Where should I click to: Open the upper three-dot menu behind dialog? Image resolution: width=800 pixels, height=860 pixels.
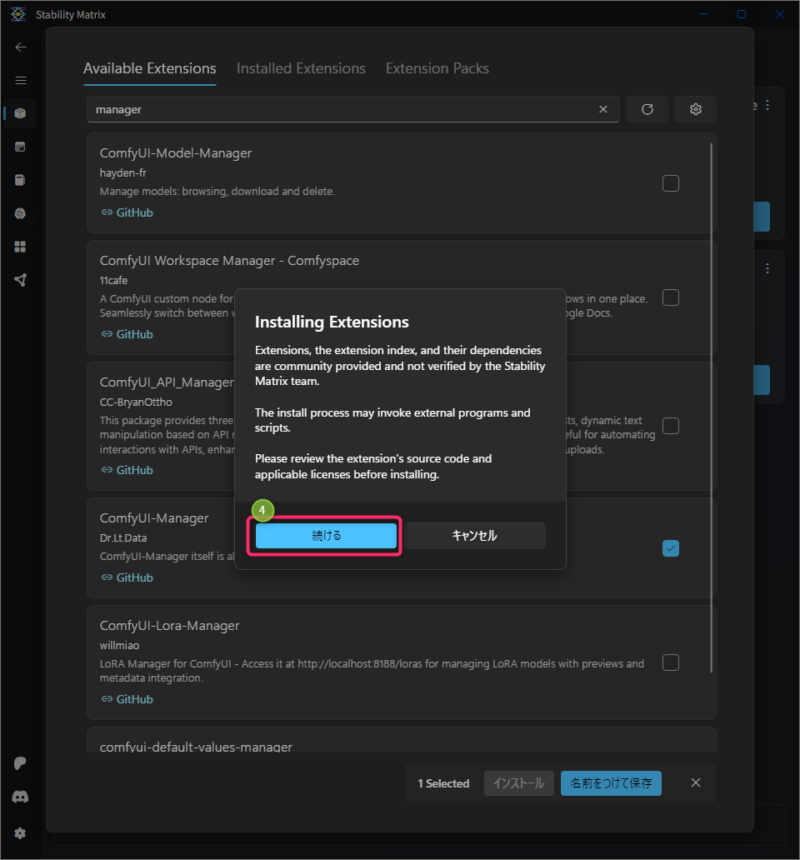pyautogui.click(x=767, y=105)
